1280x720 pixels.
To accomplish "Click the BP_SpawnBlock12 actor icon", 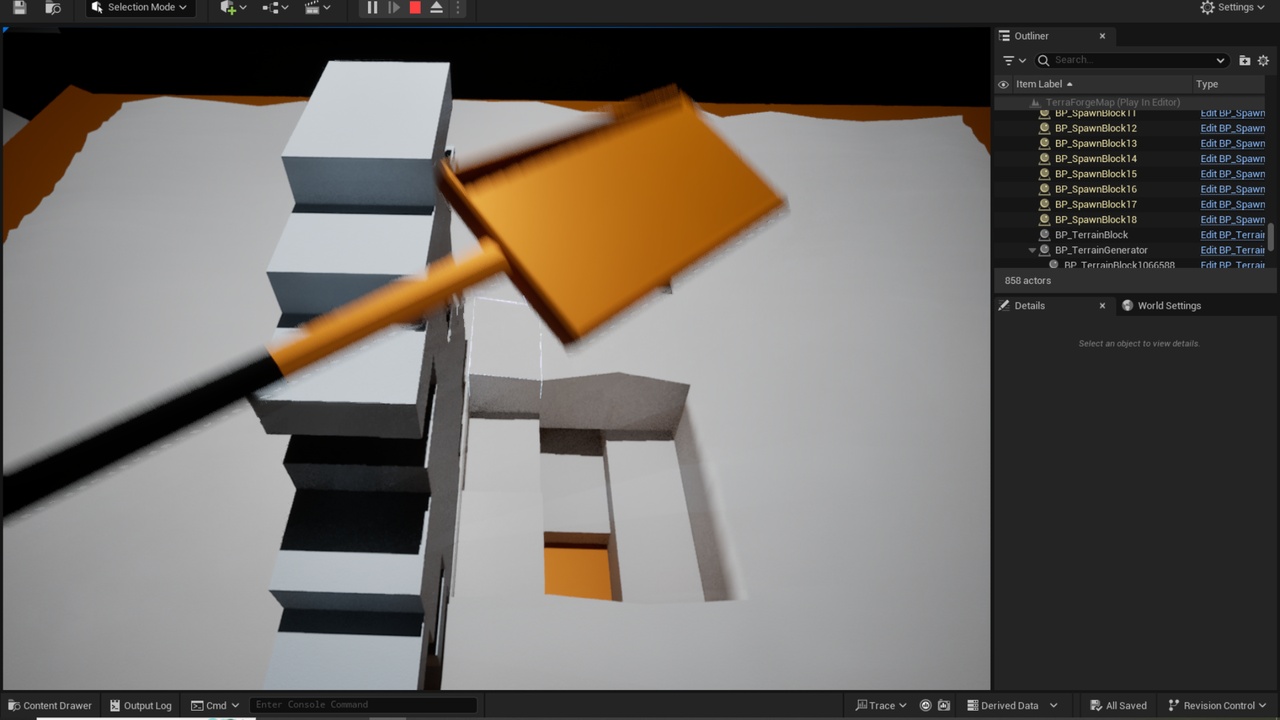I will [x=1045, y=128].
